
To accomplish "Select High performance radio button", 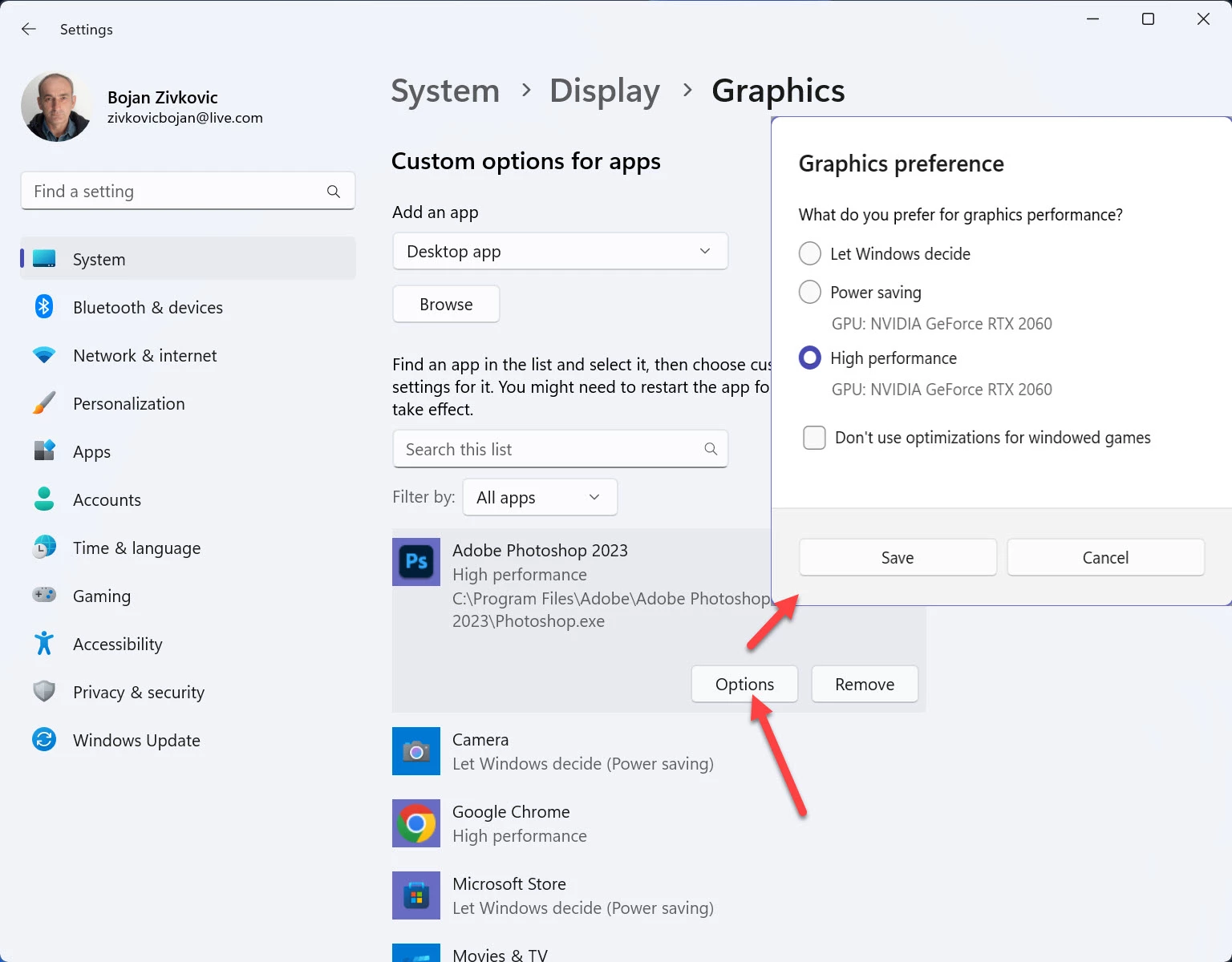I will [810, 358].
